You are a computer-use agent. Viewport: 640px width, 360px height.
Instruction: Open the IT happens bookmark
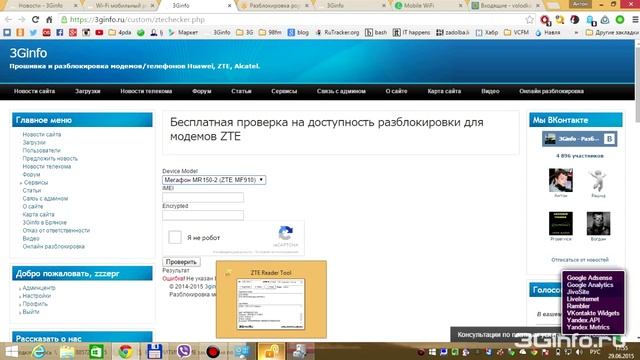(x=411, y=32)
